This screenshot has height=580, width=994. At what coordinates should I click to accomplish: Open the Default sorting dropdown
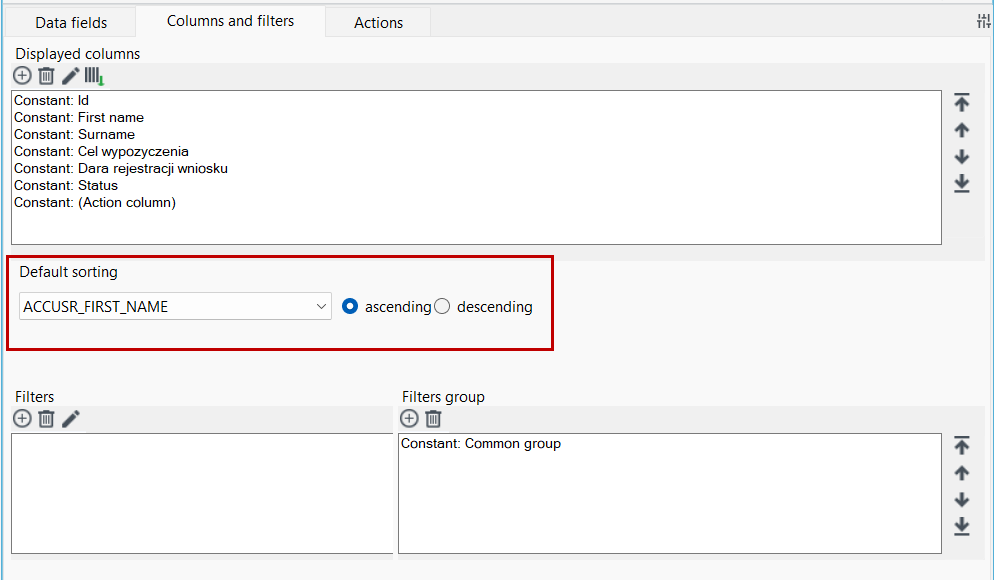(x=176, y=307)
